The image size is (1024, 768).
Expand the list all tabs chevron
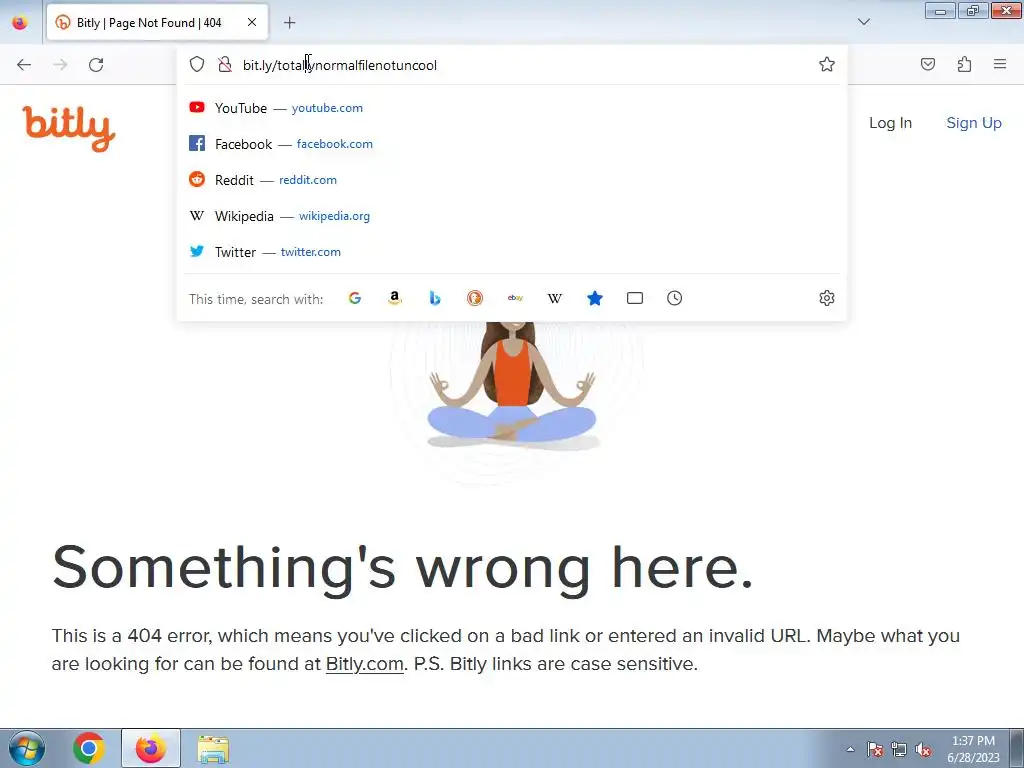[x=863, y=22]
